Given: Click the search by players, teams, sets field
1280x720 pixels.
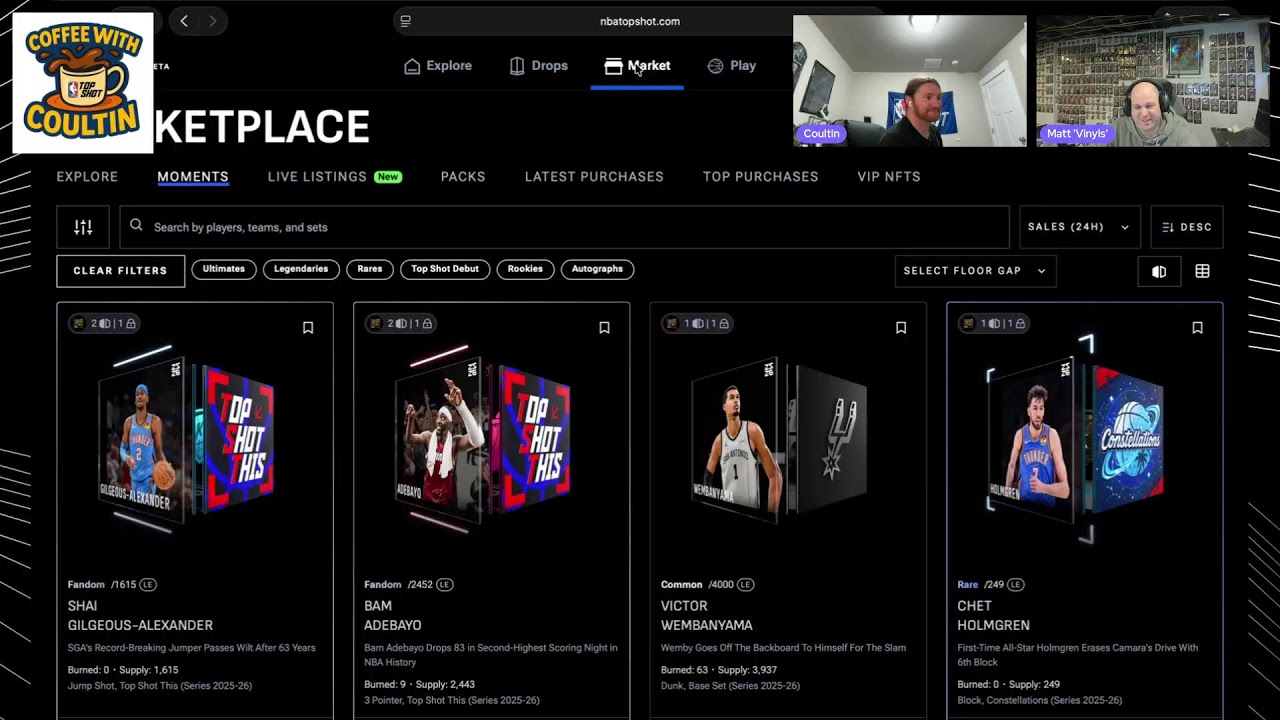Looking at the screenshot, I should click(565, 227).
